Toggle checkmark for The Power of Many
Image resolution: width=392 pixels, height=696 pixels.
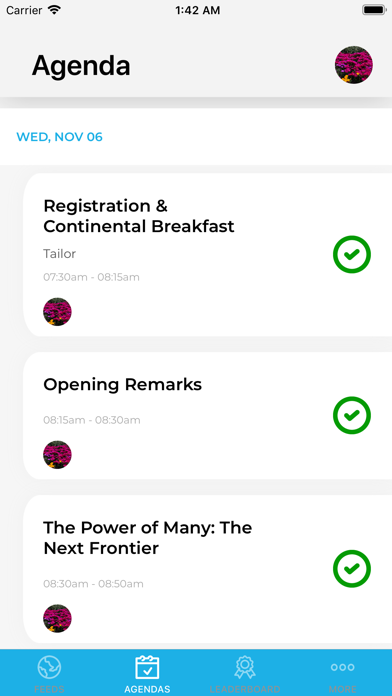click(352, 569)
